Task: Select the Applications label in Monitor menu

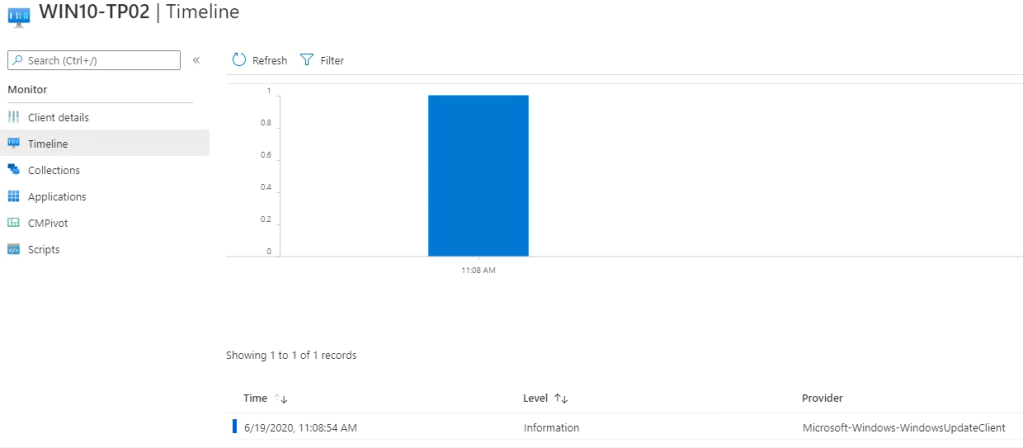Action: [57, 196]
